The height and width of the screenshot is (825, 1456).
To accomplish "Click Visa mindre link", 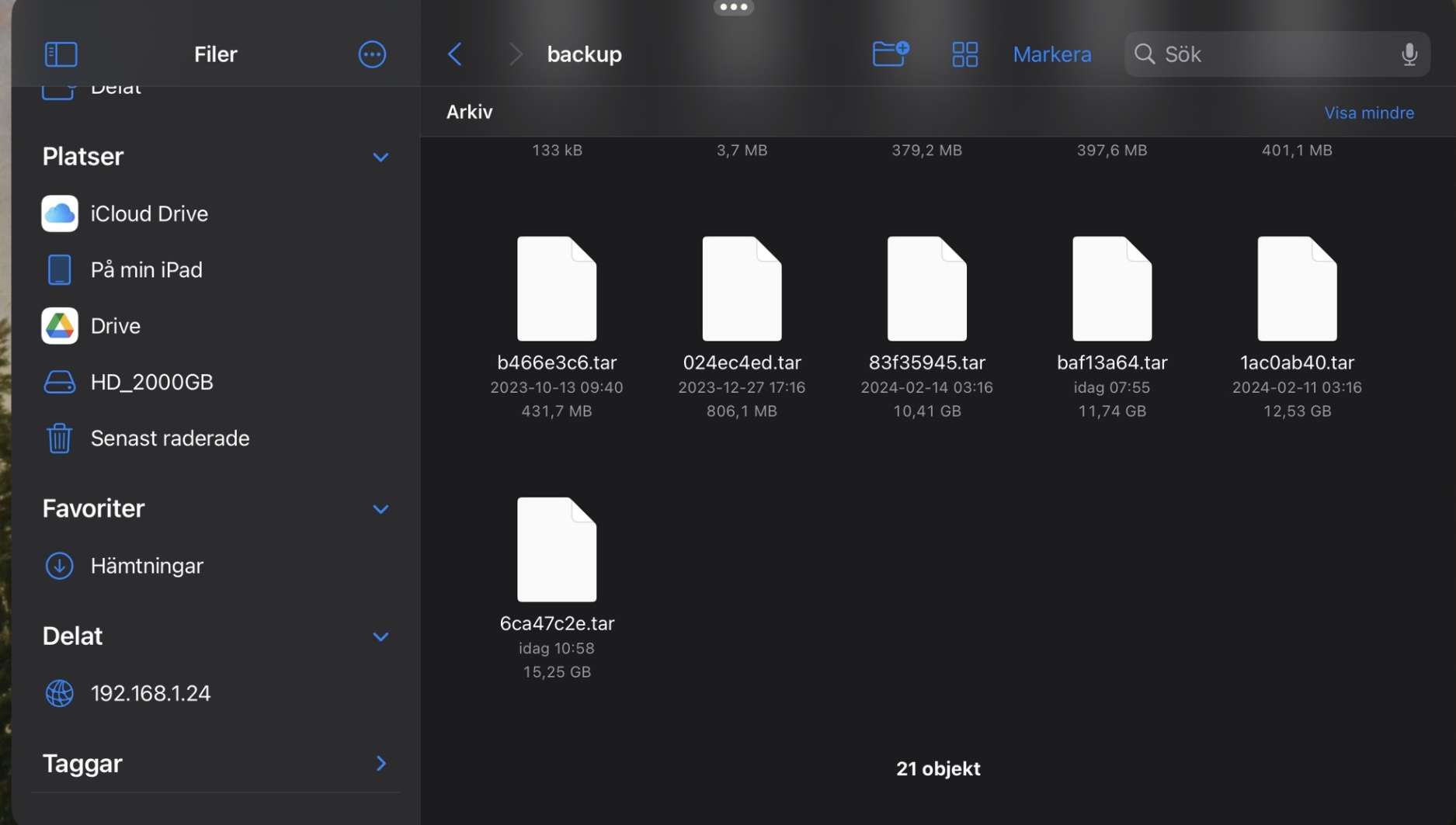I will coord(1368,113).
